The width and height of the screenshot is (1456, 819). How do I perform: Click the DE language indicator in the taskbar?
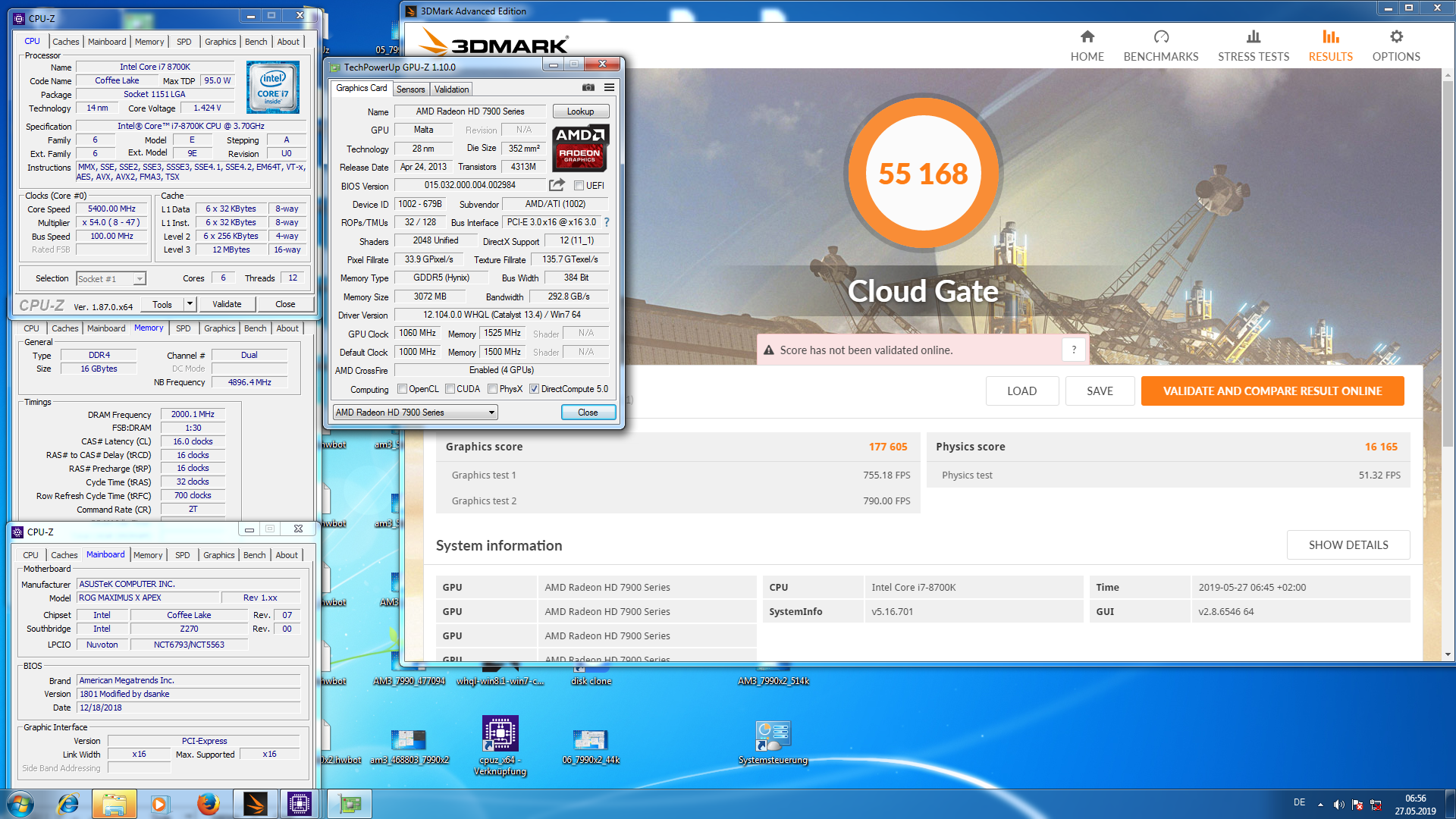pos(1299,802)
